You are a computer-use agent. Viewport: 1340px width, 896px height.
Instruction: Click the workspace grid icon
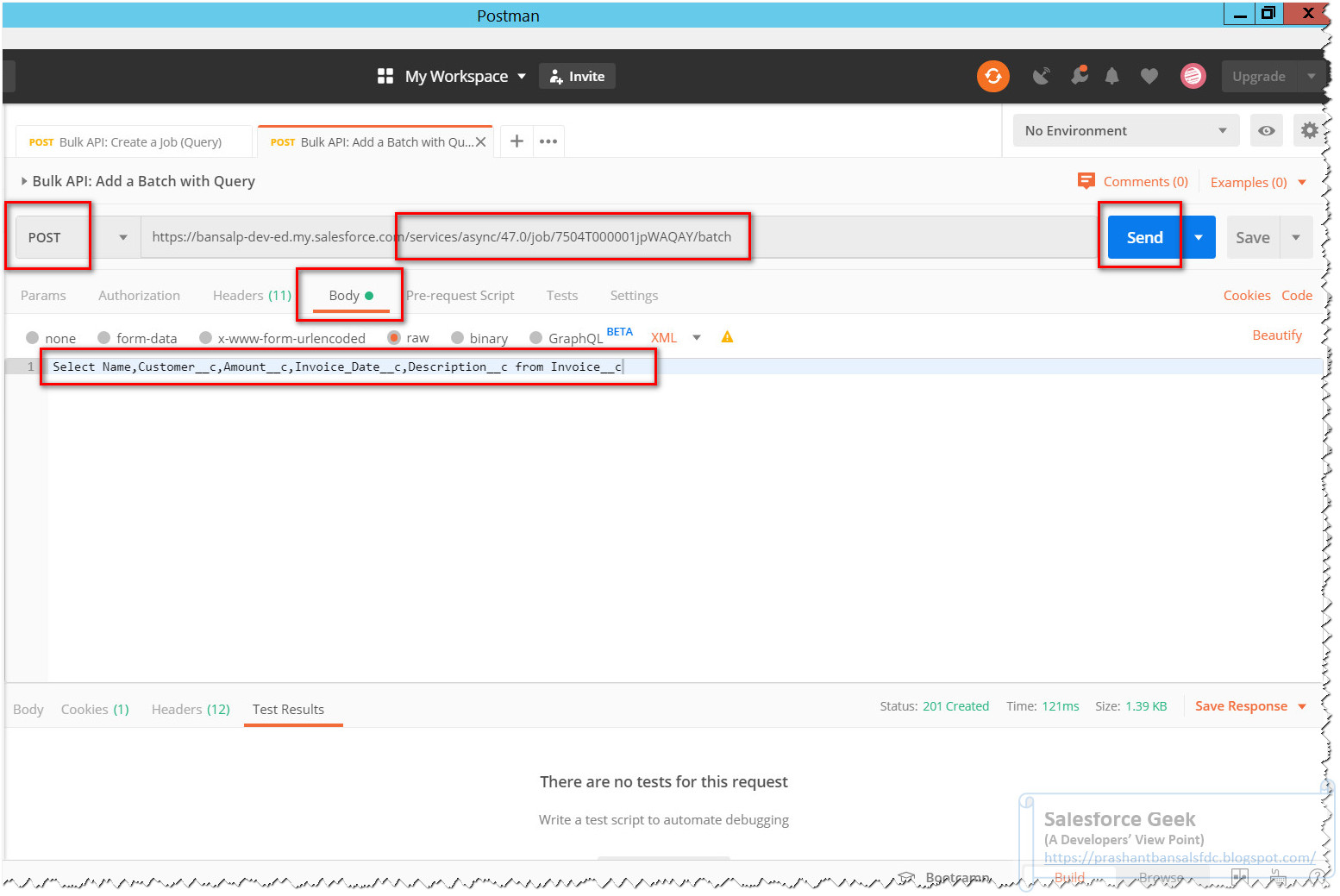point(385,76)
